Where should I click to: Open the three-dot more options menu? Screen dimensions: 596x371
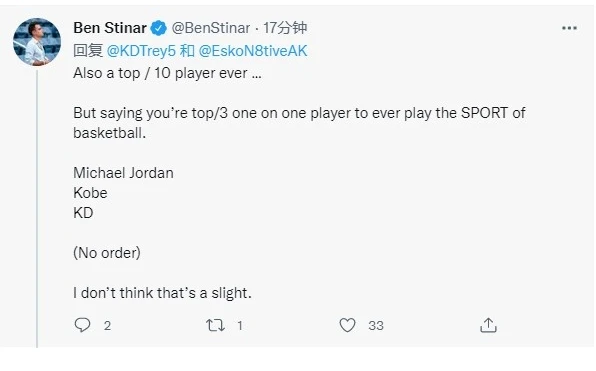pyautogui.click(x=569, y=28)
